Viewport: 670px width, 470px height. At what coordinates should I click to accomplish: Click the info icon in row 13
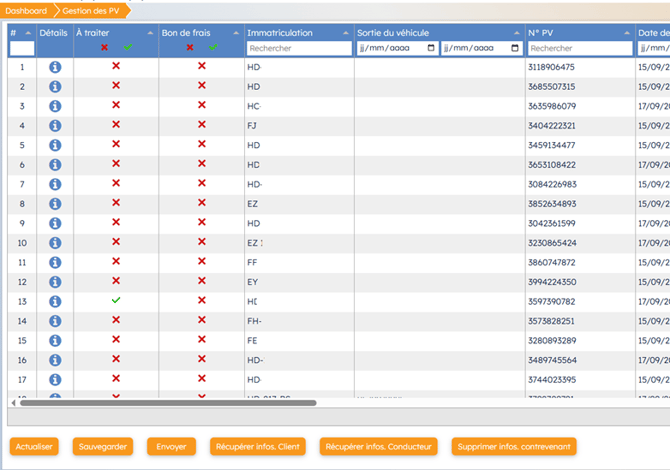coord(55,302)
